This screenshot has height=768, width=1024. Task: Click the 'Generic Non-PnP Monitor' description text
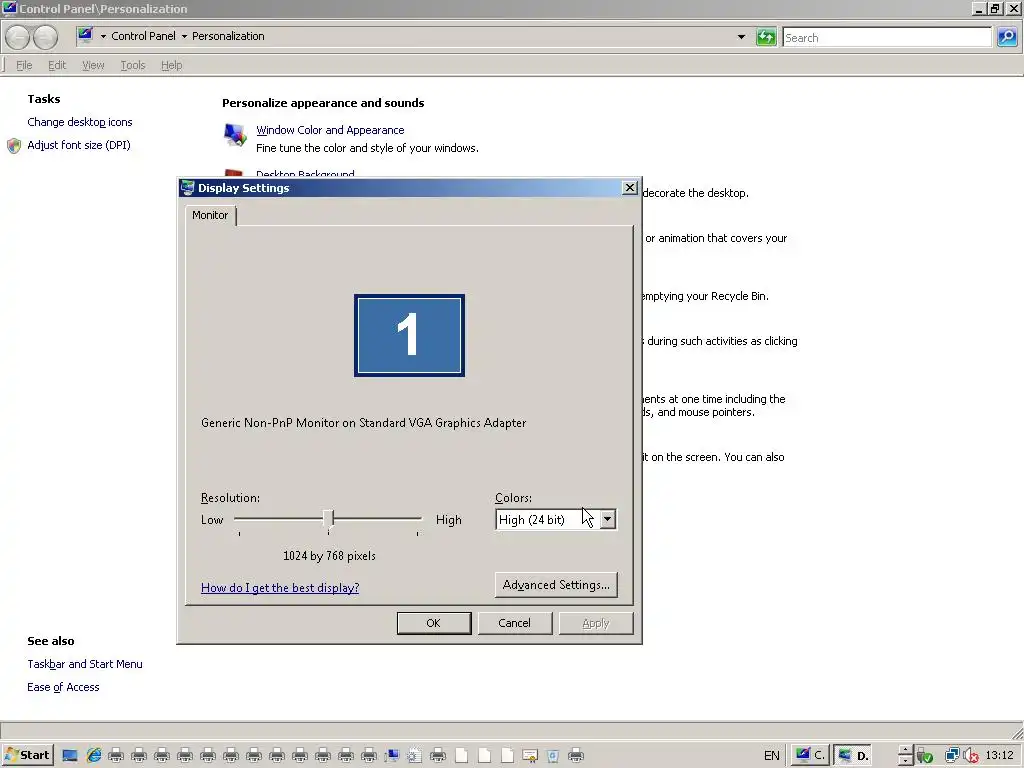[364, 423]
